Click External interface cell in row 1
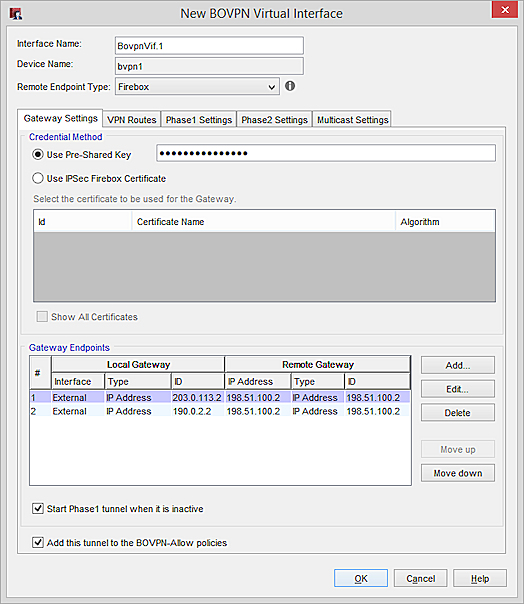 click(77, 398)
